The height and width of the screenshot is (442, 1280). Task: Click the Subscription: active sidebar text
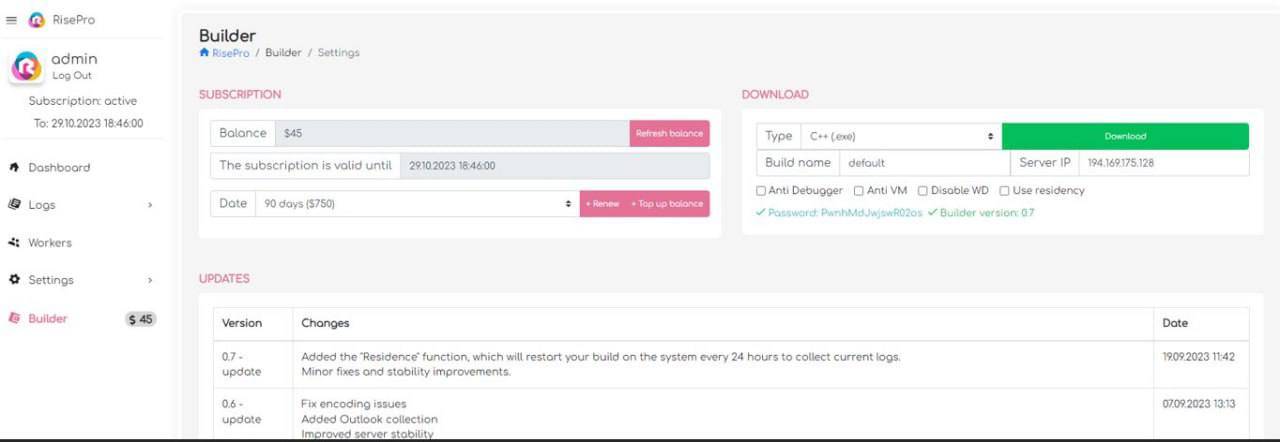(x=83, y=101)
